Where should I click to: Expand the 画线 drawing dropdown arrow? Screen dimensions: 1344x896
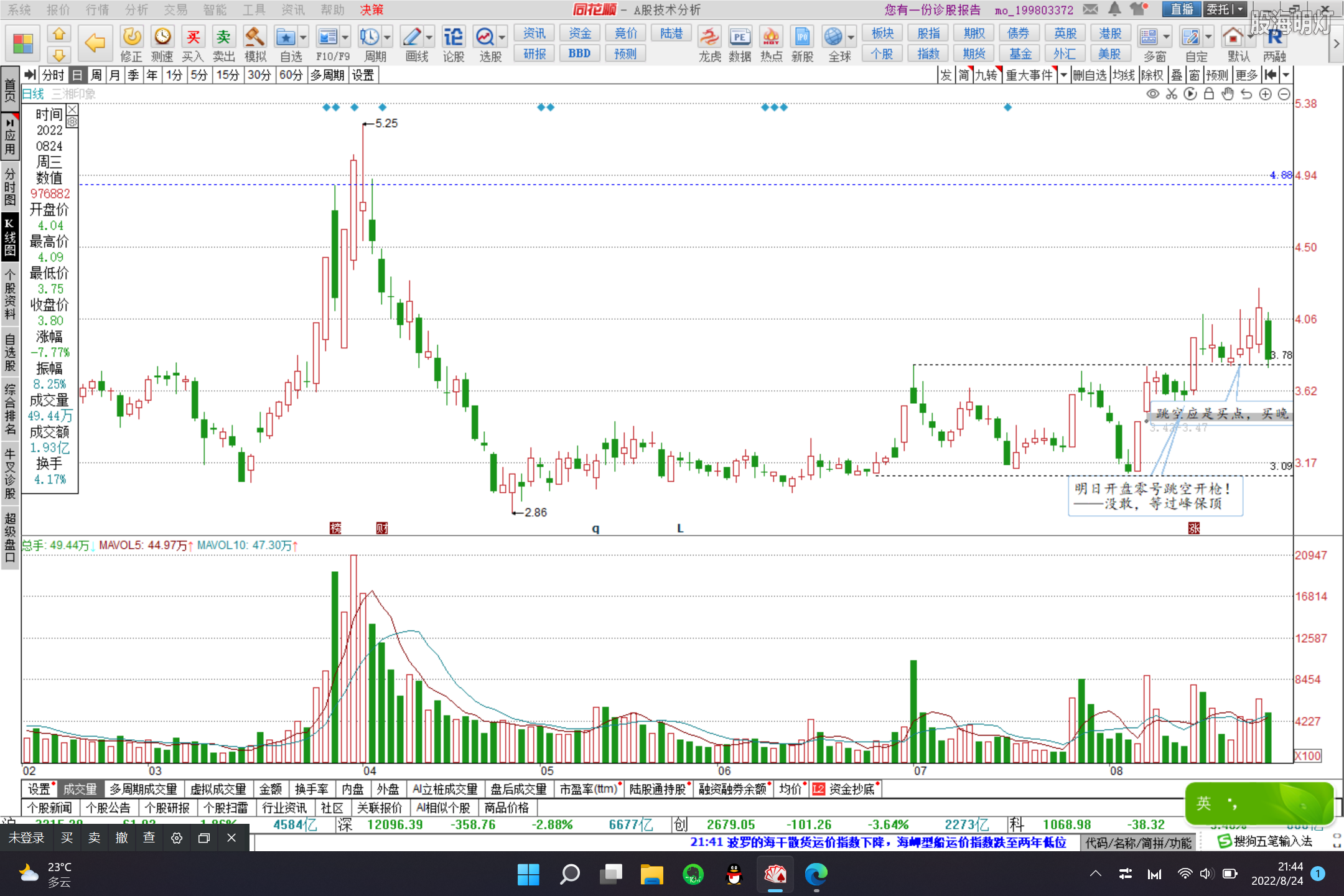pyautogui.click(x=429, y=37)
